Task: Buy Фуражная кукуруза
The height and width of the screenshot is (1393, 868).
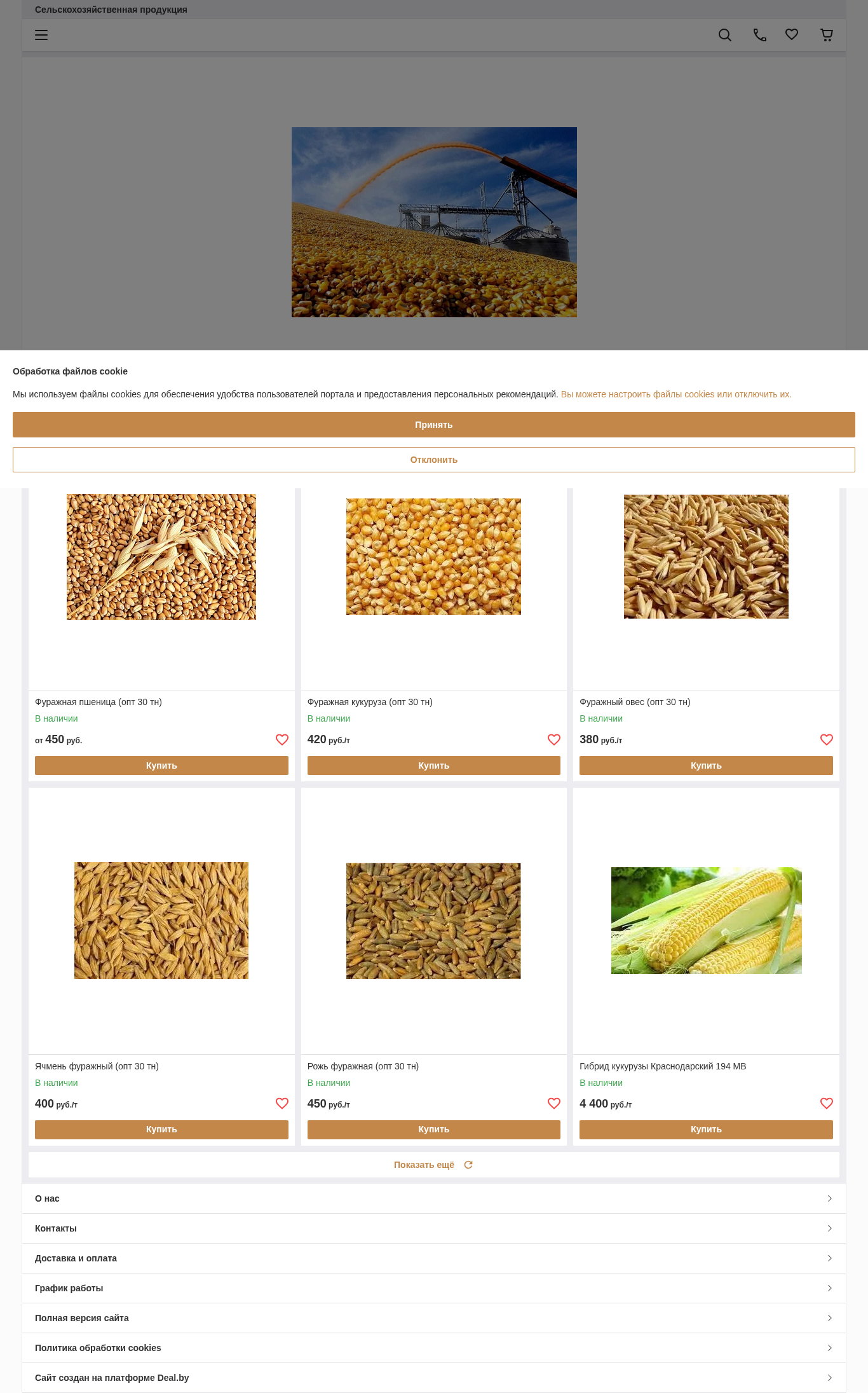Action: tap(434, 765)
